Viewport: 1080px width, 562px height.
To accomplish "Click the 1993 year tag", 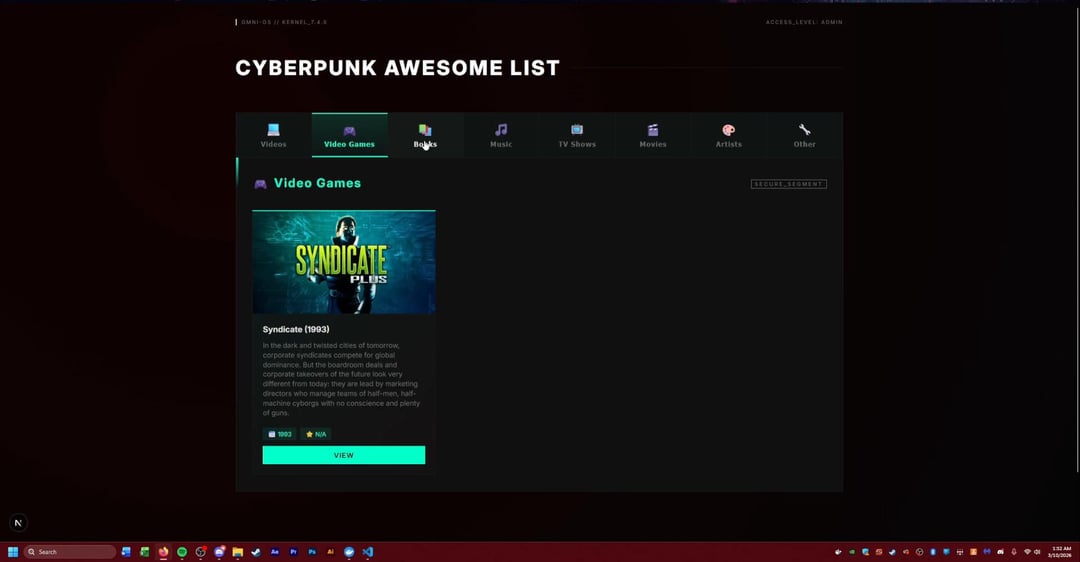I will point(279,434).
